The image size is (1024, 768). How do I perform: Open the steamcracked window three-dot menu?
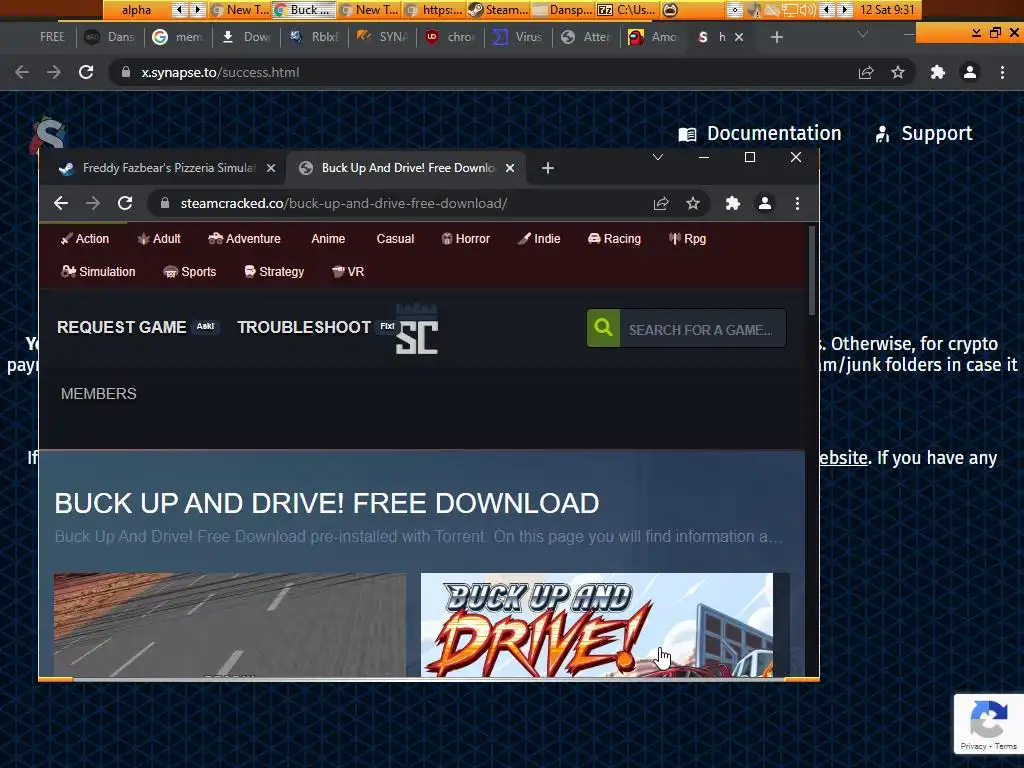click(x=797, y=203)
